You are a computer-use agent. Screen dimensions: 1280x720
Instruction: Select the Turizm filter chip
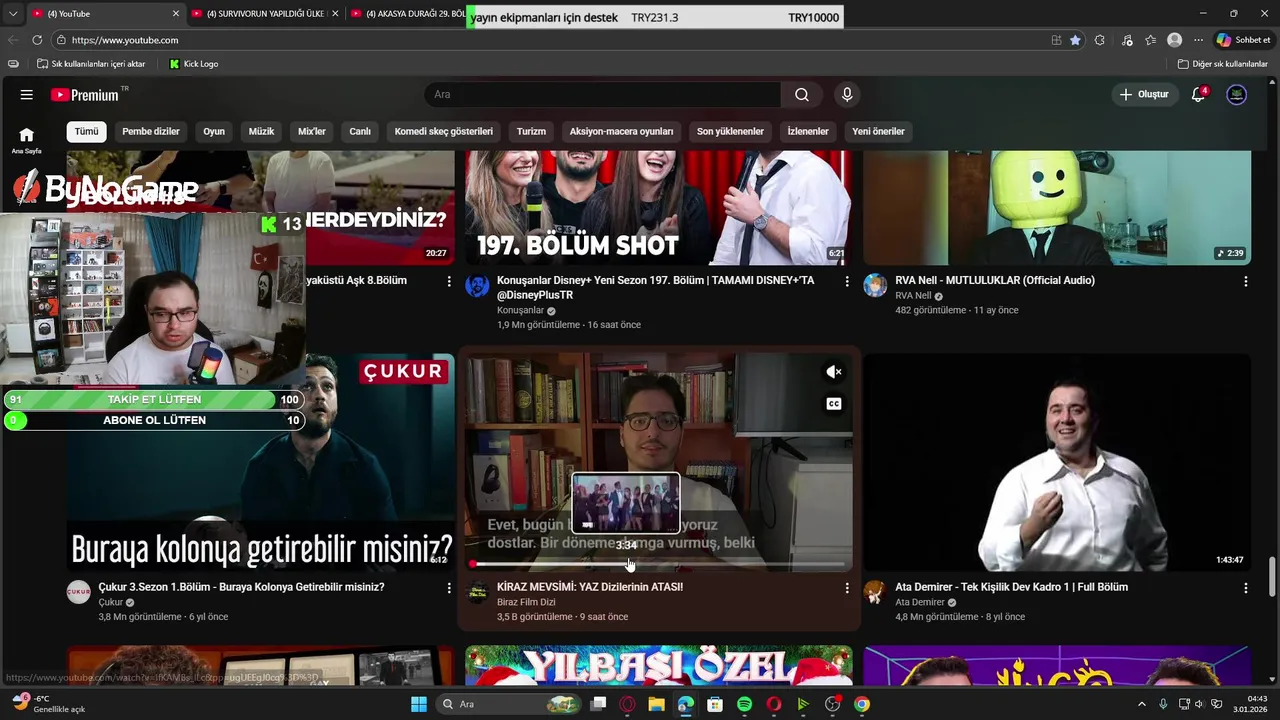click(x=531, y=131)
